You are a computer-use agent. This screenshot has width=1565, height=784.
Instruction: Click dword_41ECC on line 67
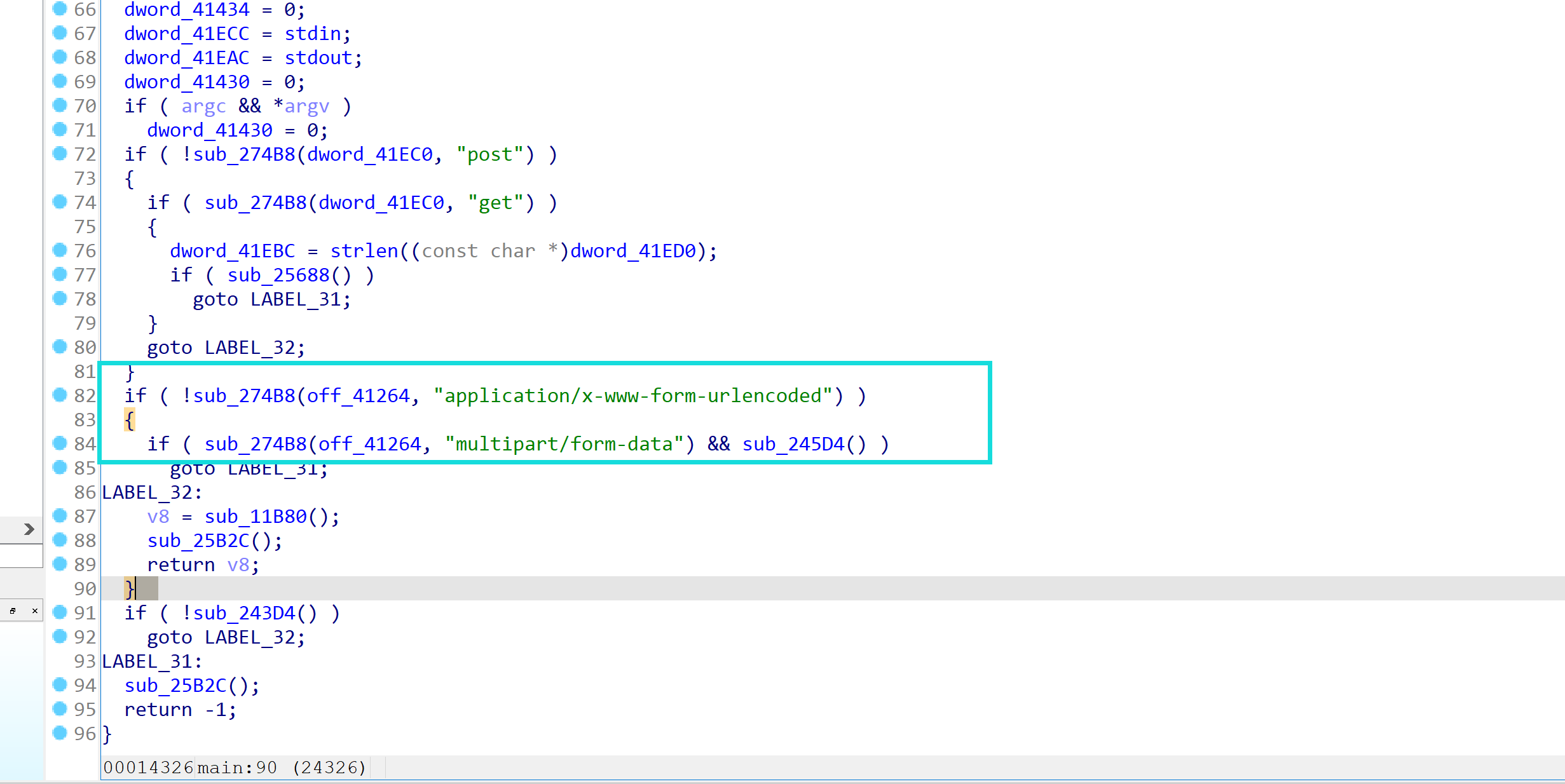point(187,34)
